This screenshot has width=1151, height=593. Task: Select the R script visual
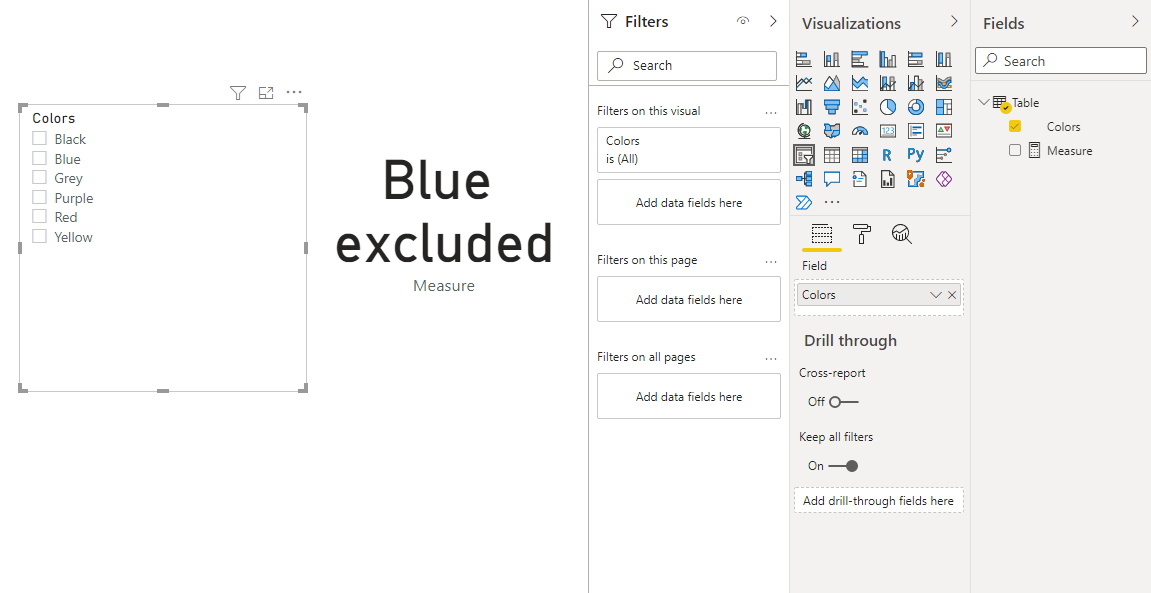tap(887, 155)
